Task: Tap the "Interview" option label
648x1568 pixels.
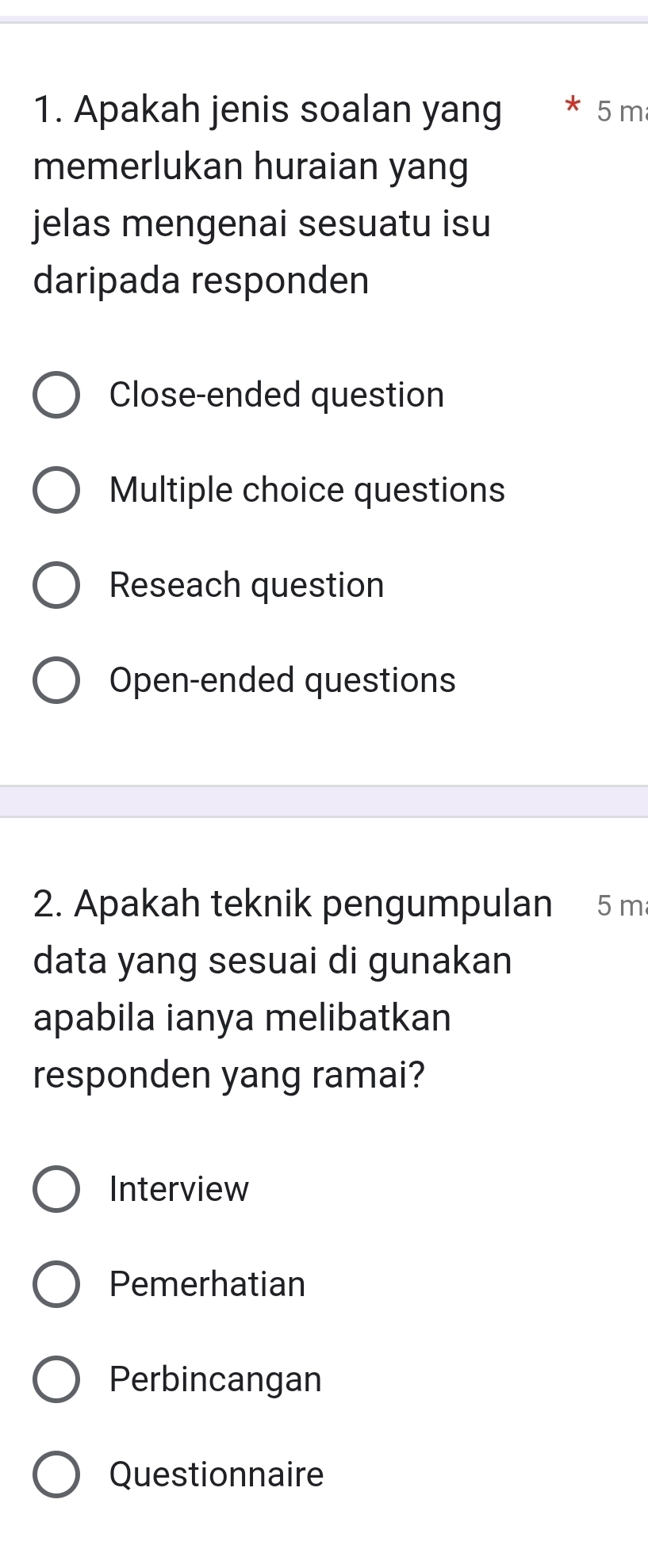Action: click(179, 1189)
